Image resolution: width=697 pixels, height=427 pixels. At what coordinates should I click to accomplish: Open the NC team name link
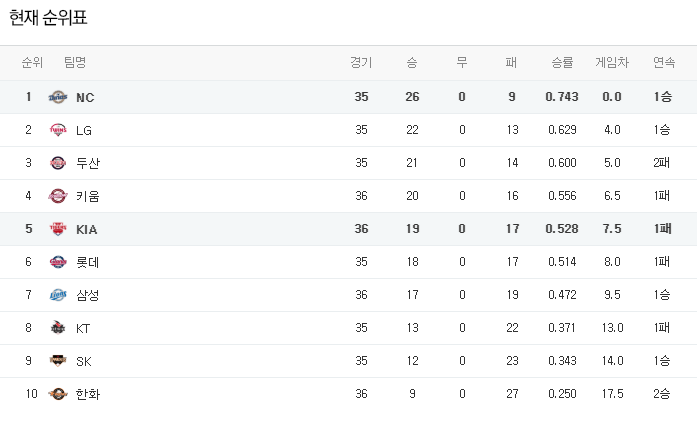(85, 97)
